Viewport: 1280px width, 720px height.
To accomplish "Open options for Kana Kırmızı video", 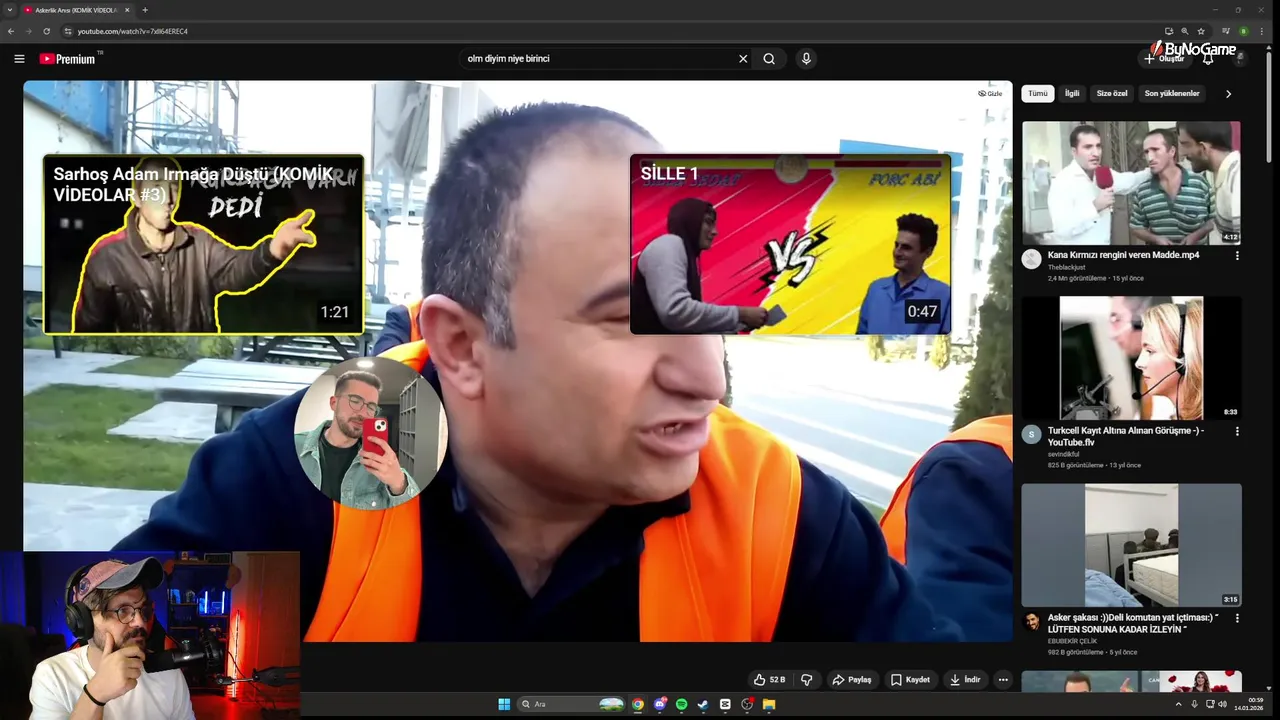I will pos(1237,256).
